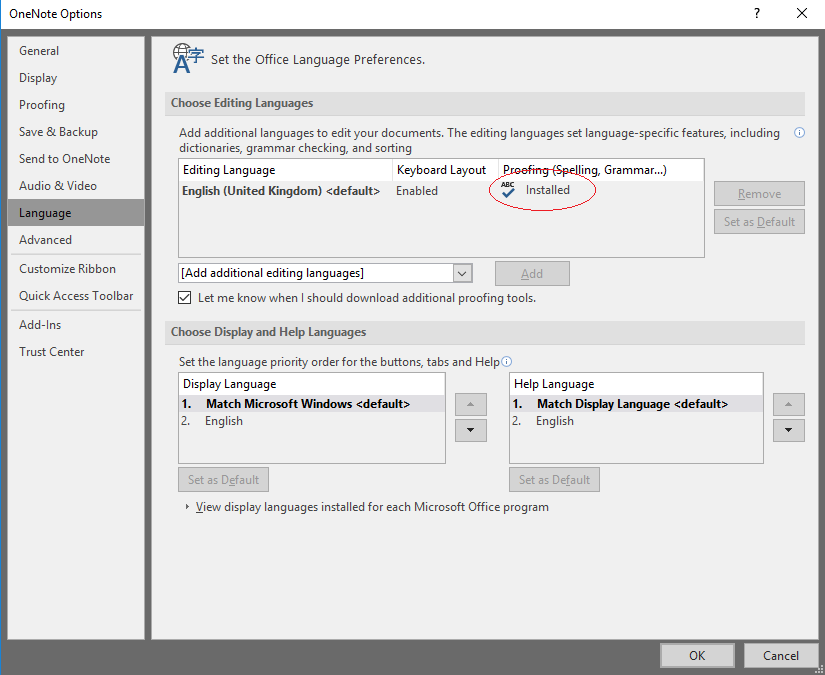Open the Save & Backup category
This screenshot has height=675, width=825.
pos(76,132)
